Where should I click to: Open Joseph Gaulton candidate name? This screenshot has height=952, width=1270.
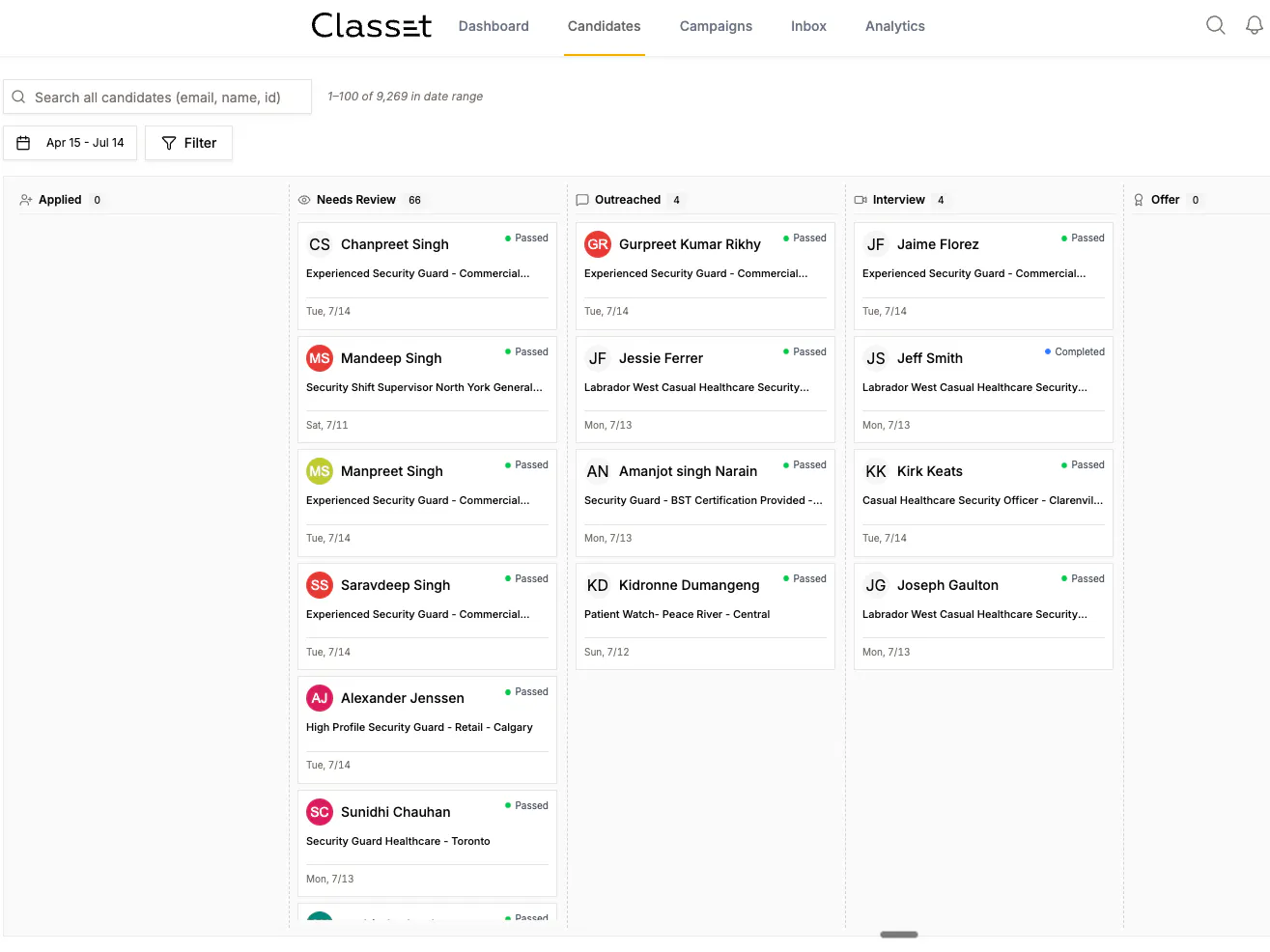947,585
